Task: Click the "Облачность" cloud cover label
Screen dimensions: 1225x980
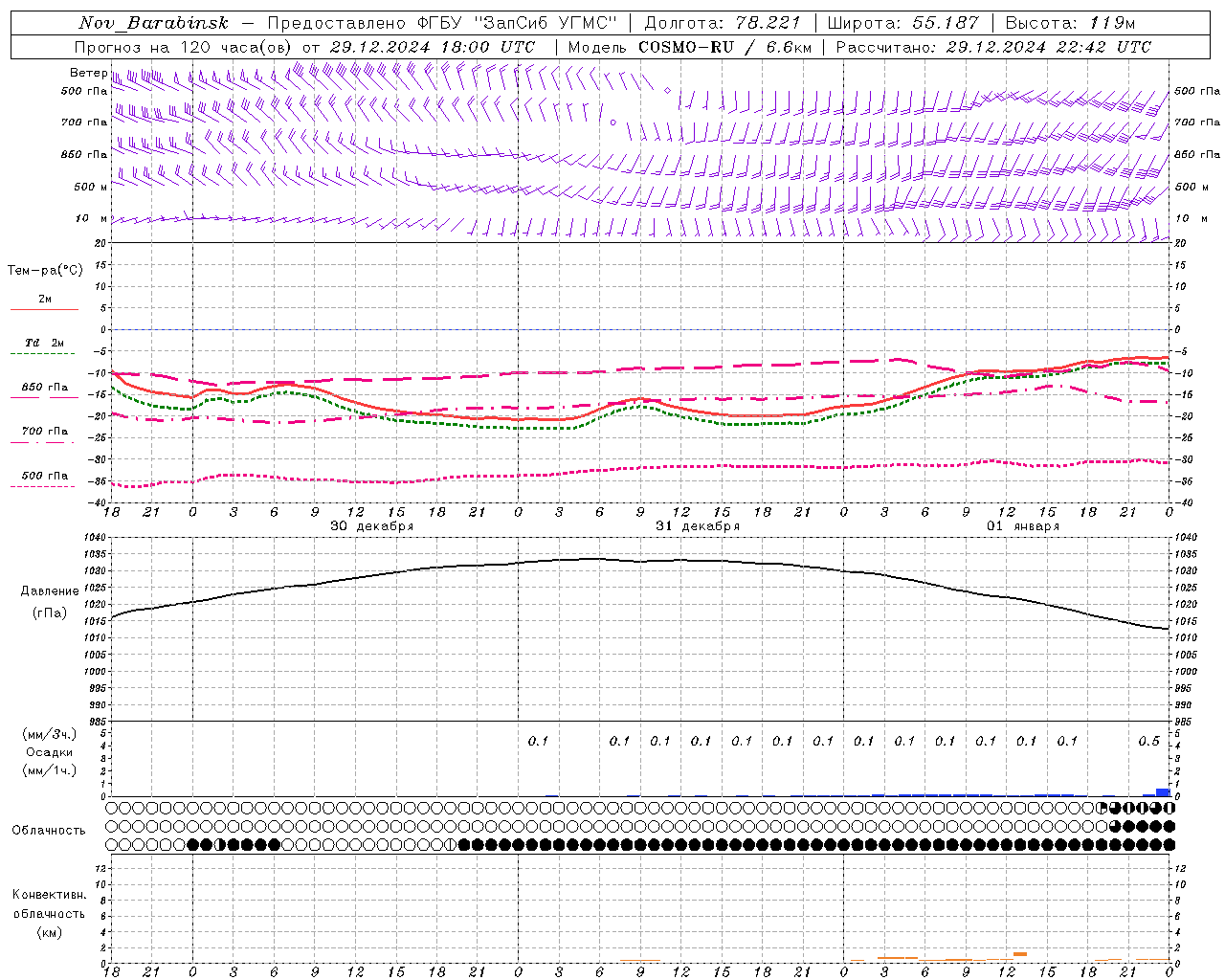Action: click(x=49, y=831)
